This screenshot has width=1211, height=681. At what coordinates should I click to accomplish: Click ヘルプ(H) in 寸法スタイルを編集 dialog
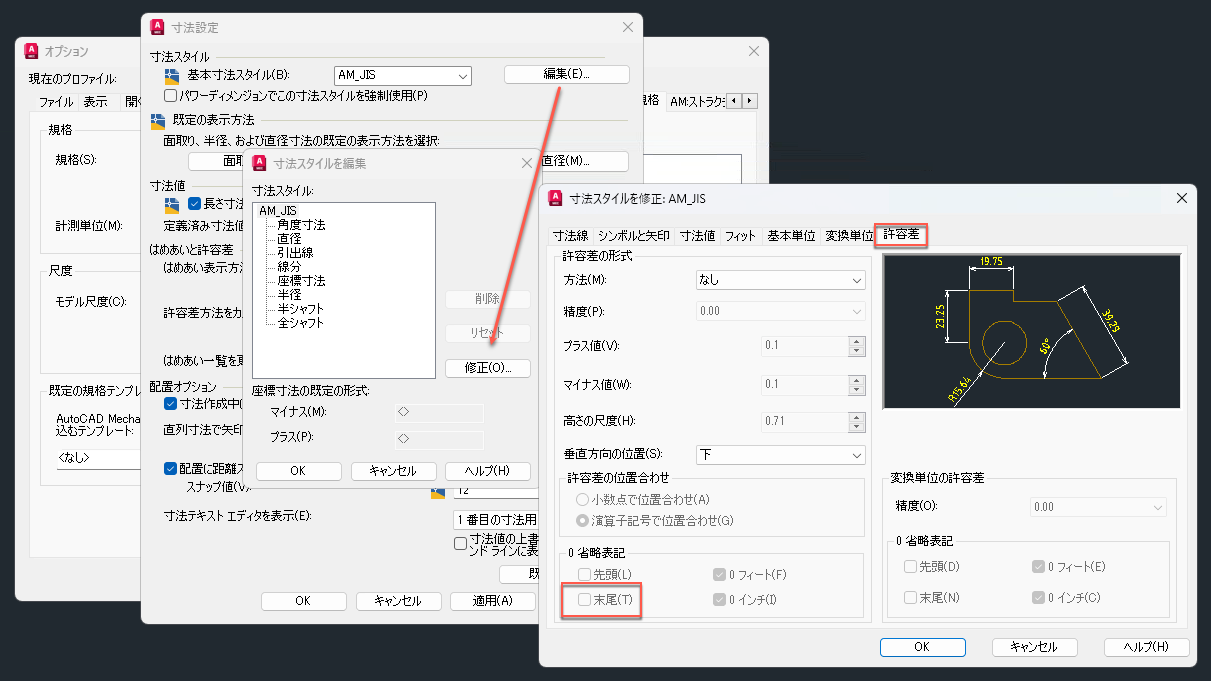487,471
